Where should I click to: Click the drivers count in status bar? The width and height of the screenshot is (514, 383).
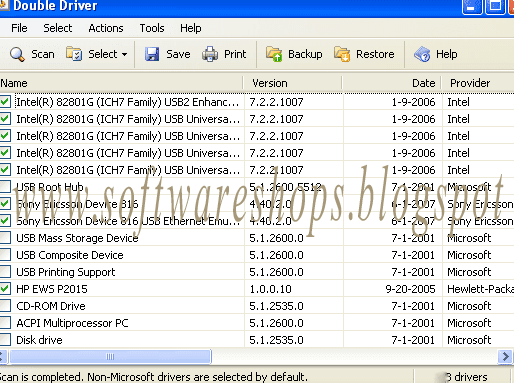(466, 377)
